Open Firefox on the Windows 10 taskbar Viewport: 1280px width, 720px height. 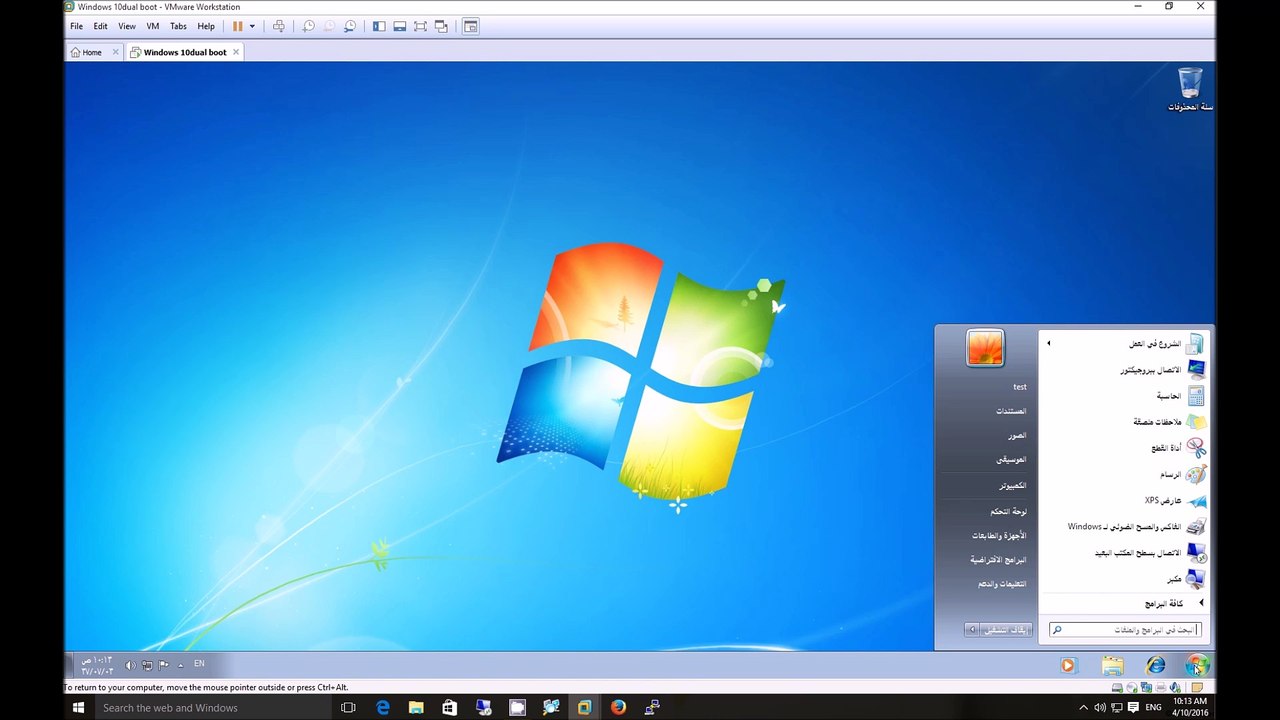[x=618, y=707]
